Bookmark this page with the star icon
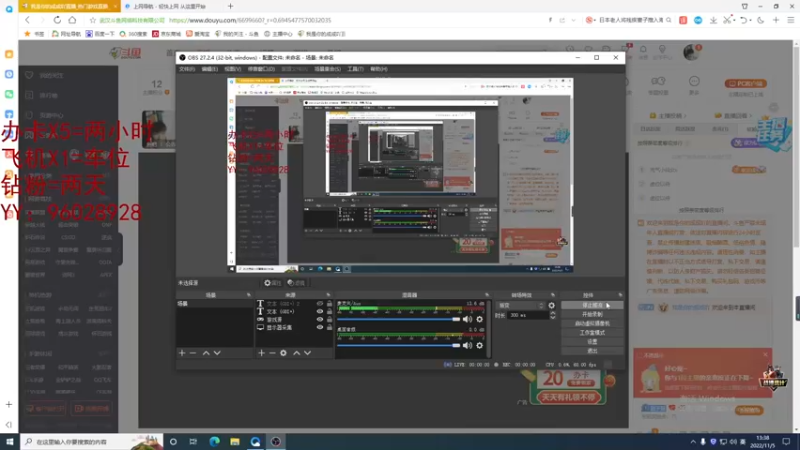This screenshot has height=450, width=800. coord(92,20)
